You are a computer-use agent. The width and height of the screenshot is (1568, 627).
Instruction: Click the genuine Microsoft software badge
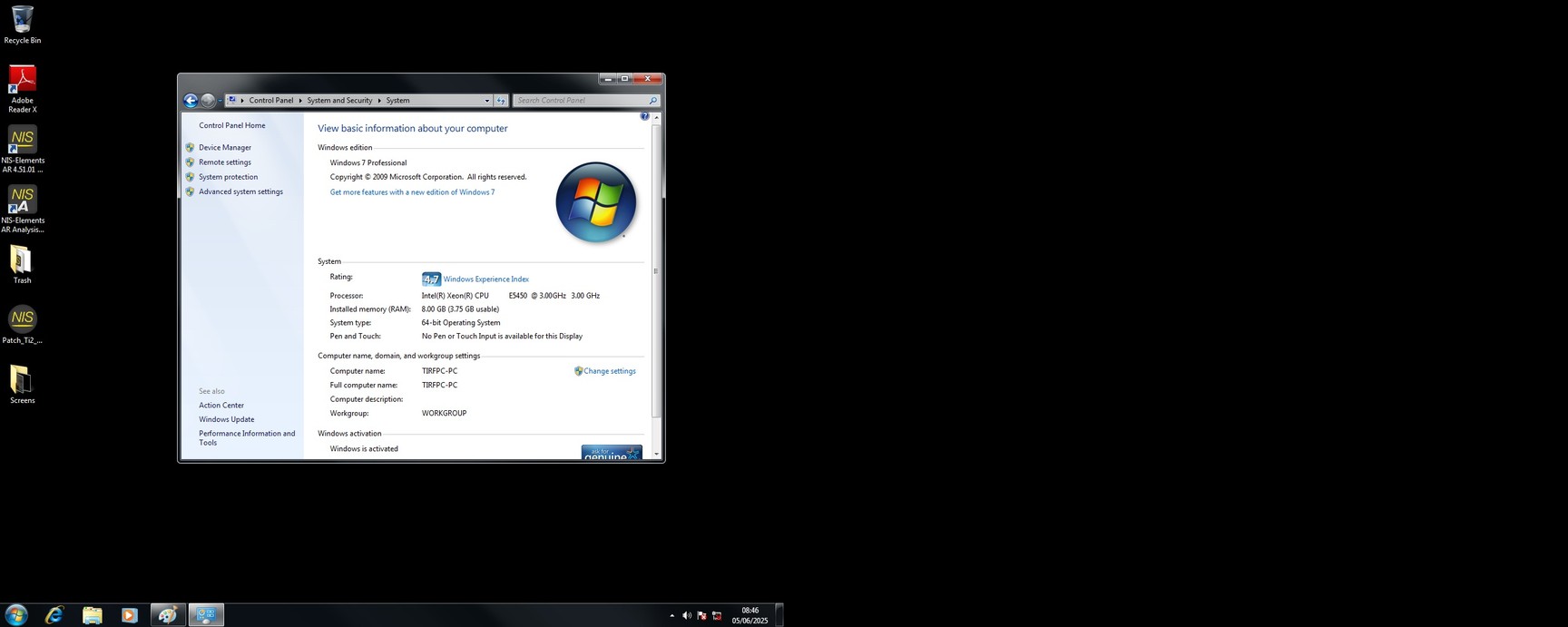click(x=612, y=452)
